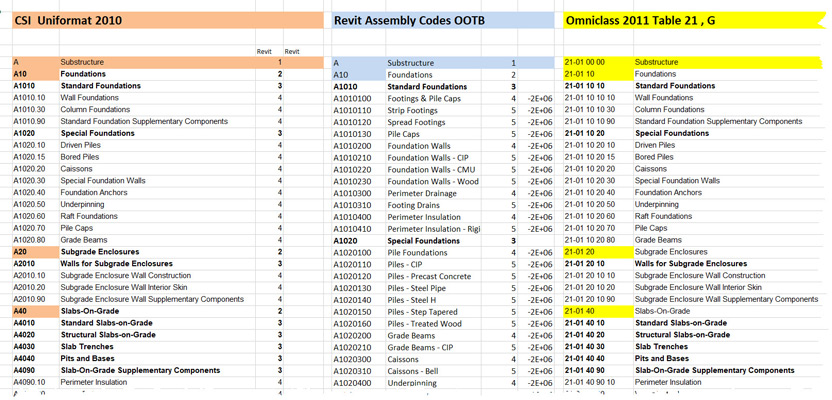Select '21-01 10 20 60' Omniclass code
Image resolution: width=832 pixels, height=400 pixels.
coord(599,216)
